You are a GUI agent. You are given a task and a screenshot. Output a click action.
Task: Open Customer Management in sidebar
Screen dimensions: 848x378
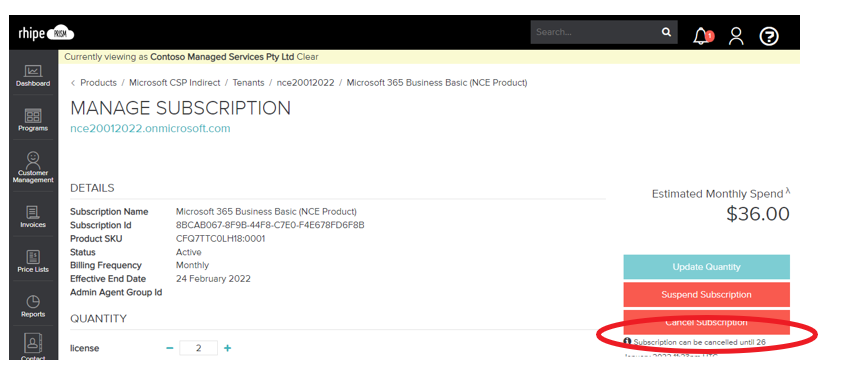click(x=33, y=168)
